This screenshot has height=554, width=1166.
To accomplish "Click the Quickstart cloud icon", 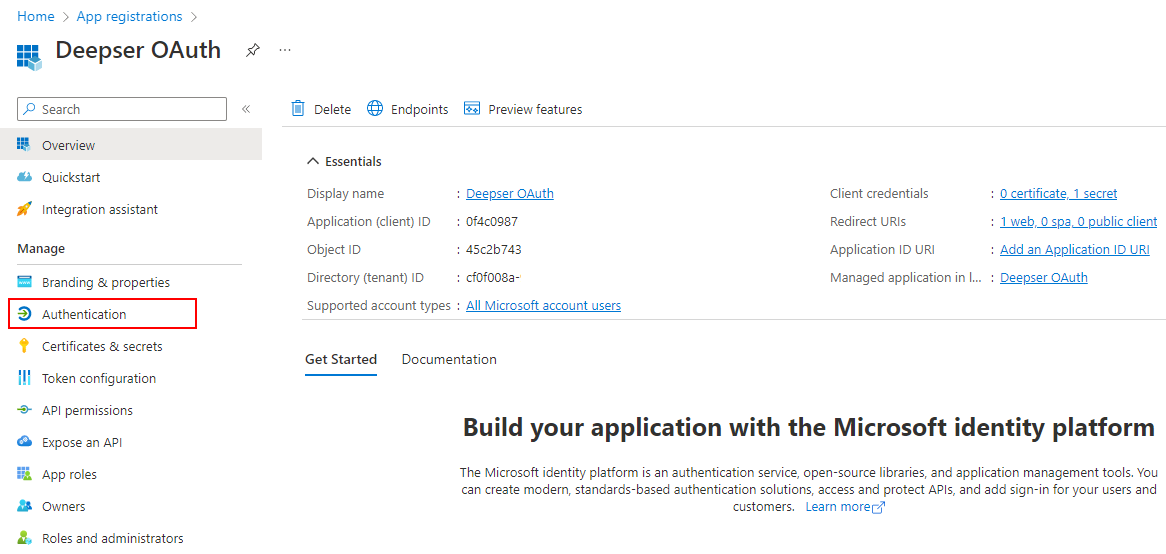I will (24, 177).
